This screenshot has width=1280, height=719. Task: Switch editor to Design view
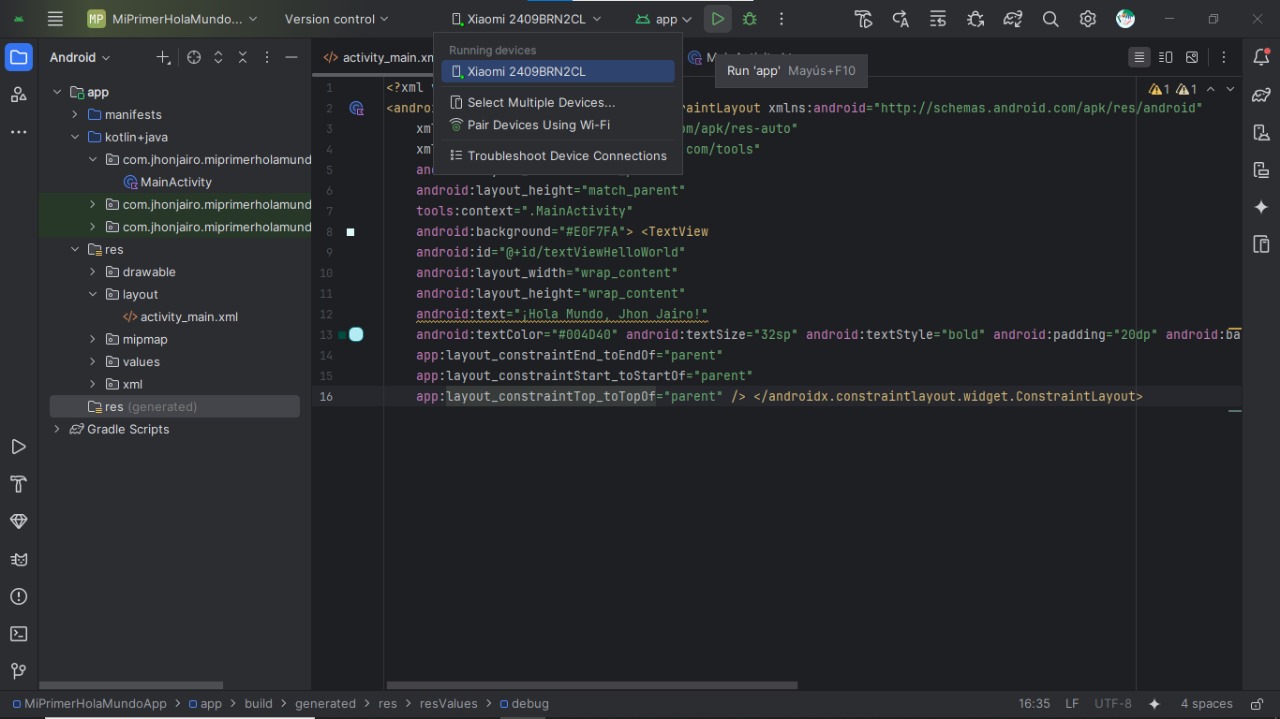pyautogui.click(x=1191, y=57)
